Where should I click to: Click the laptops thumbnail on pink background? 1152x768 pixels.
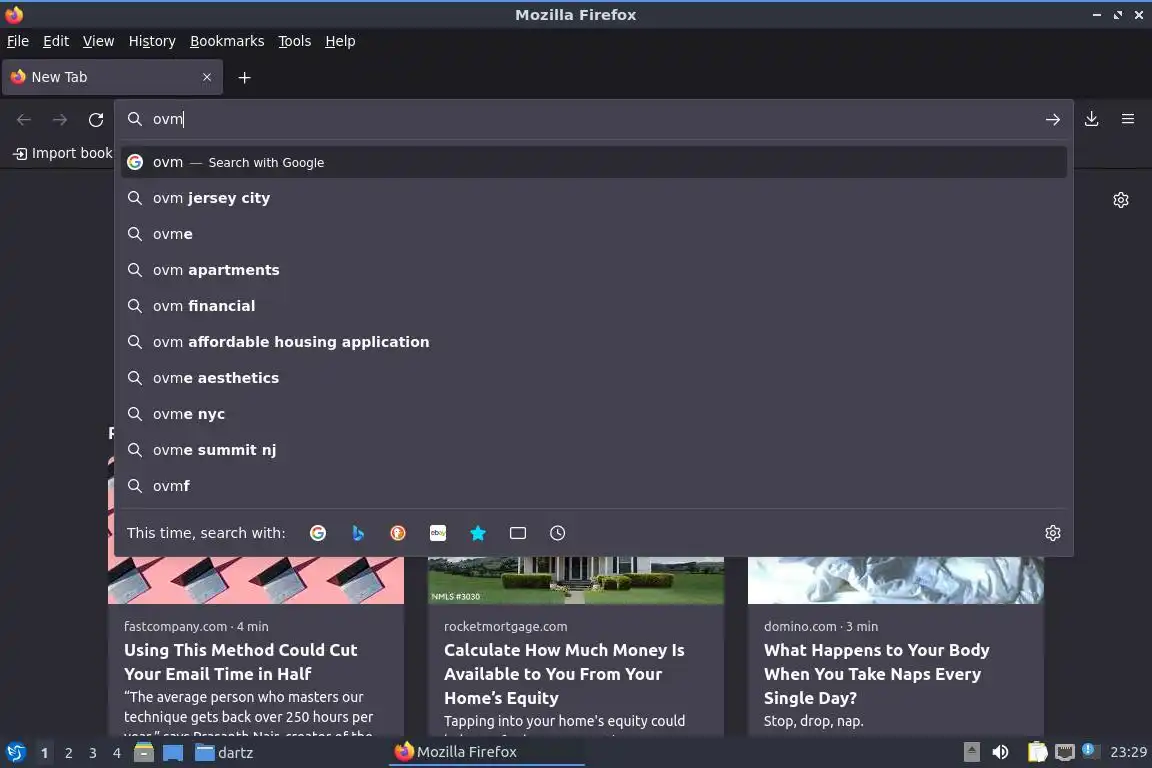[x=256, y=580]
